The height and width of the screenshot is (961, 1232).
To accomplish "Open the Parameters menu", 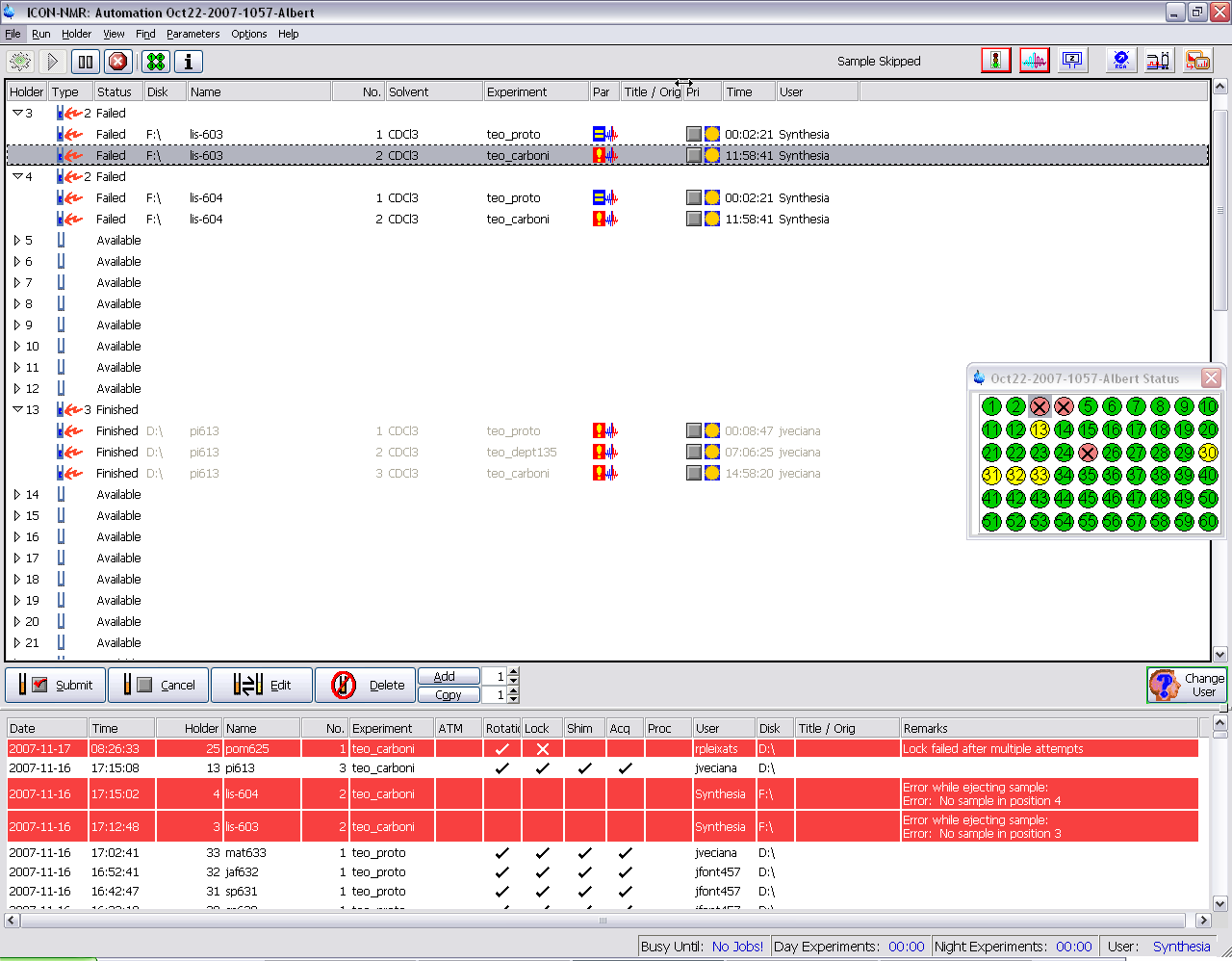I will (x=192, y=34).
